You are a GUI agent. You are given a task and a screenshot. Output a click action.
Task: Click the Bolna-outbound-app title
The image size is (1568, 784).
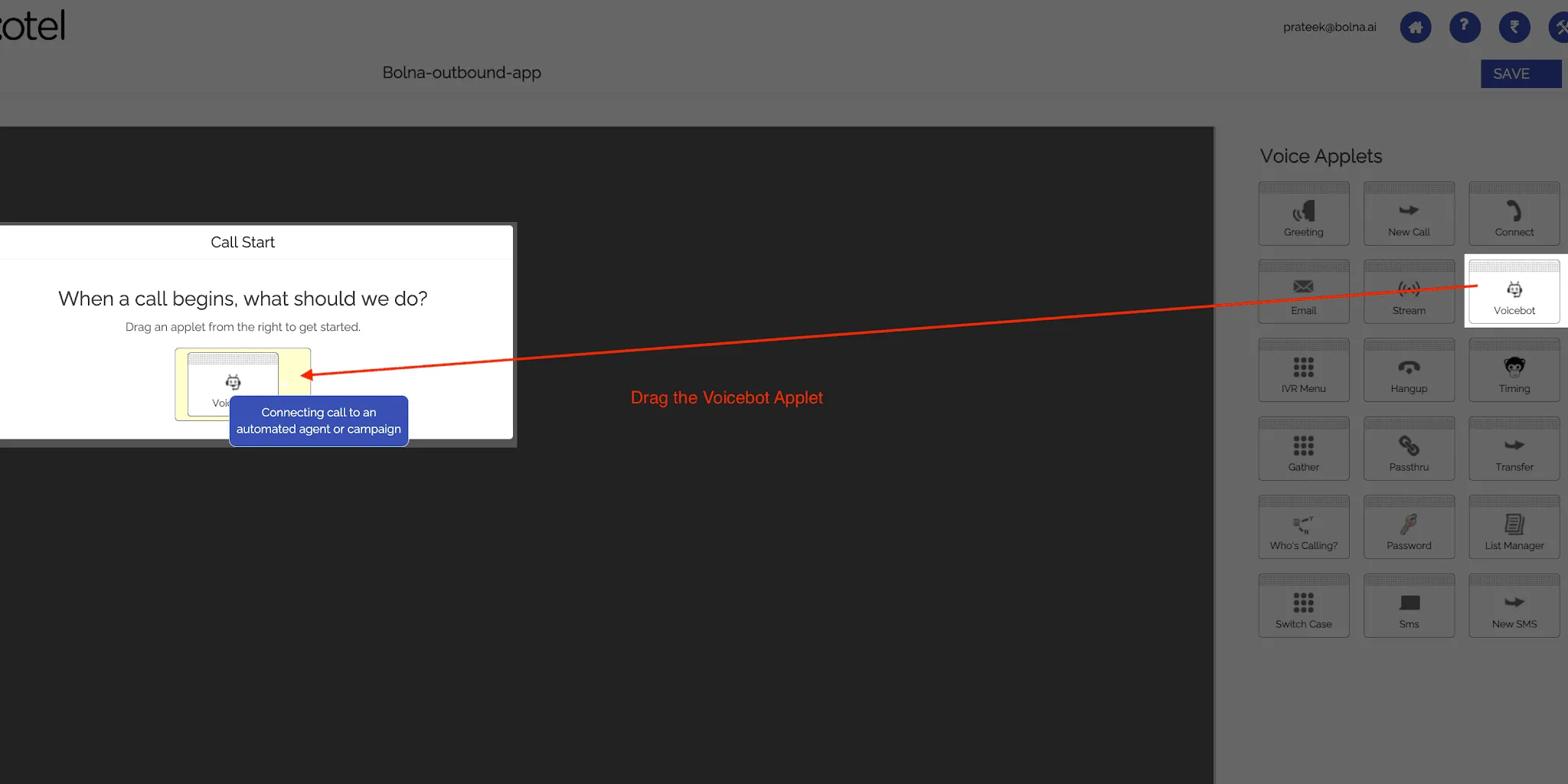pyautogui.click(x=462, y=73)
